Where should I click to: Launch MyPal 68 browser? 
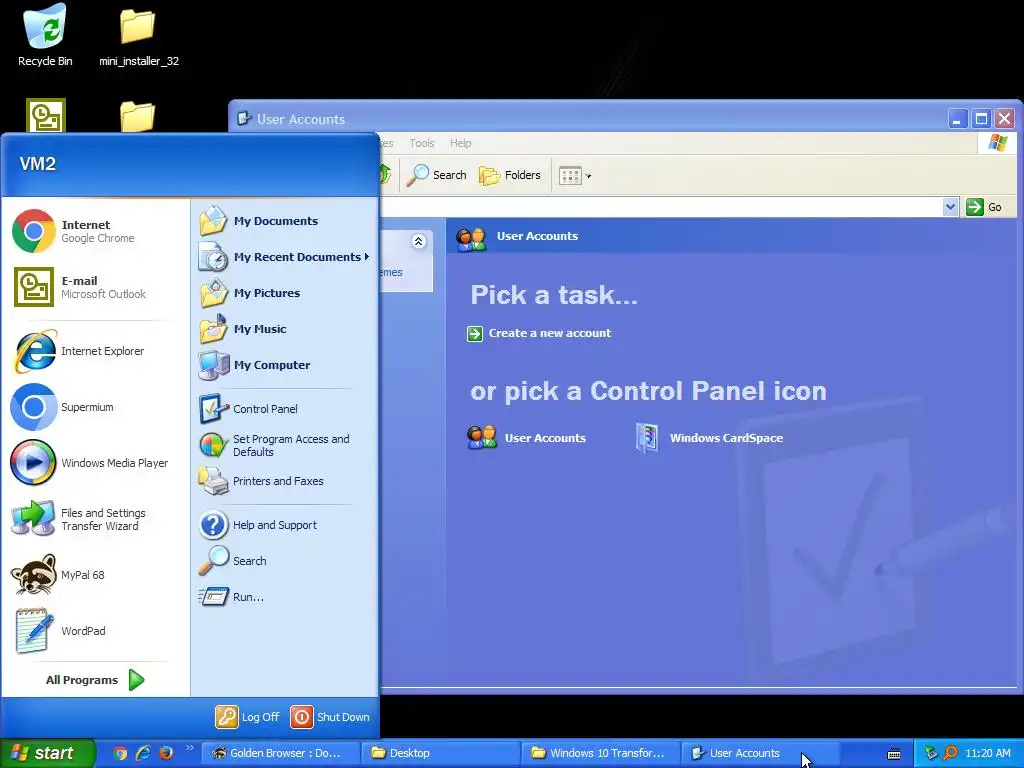[95, 575]
